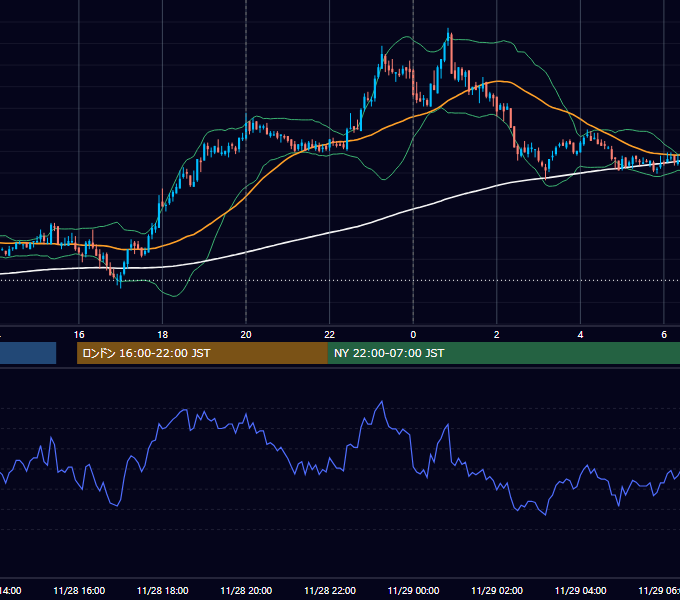Click the 2 hour label on the axis

tap(497, 334)
